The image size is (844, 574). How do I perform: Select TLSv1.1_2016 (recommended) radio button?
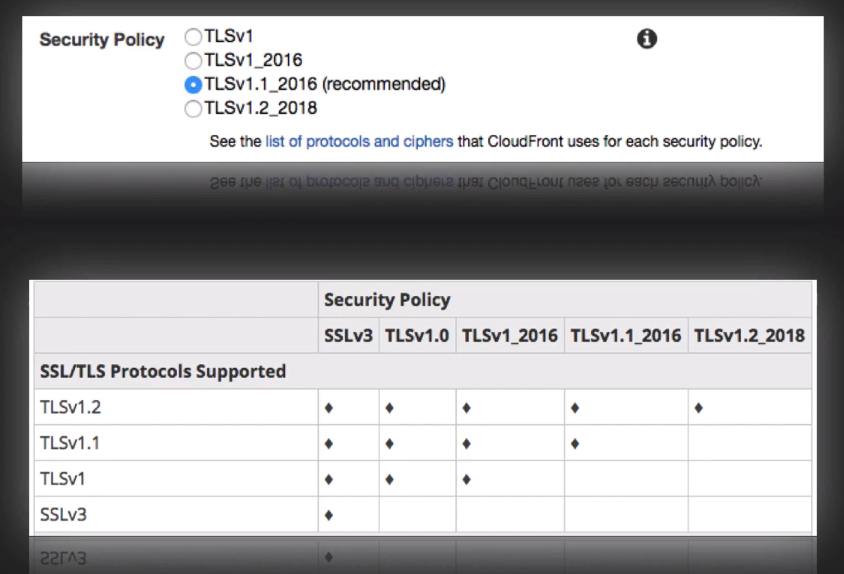(x=193, y=84)
